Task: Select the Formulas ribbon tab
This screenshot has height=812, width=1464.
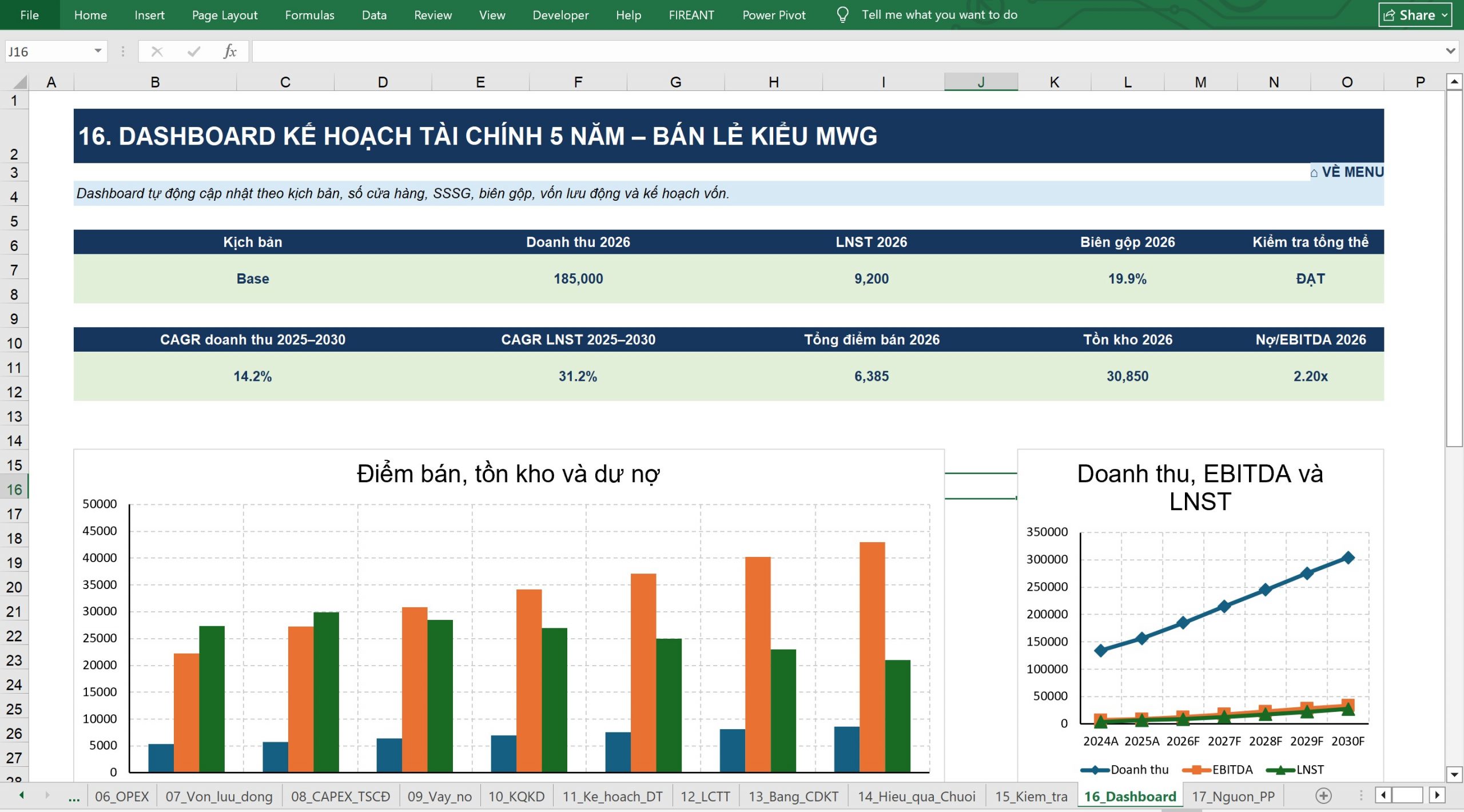Action: click(x=309, y=15)
